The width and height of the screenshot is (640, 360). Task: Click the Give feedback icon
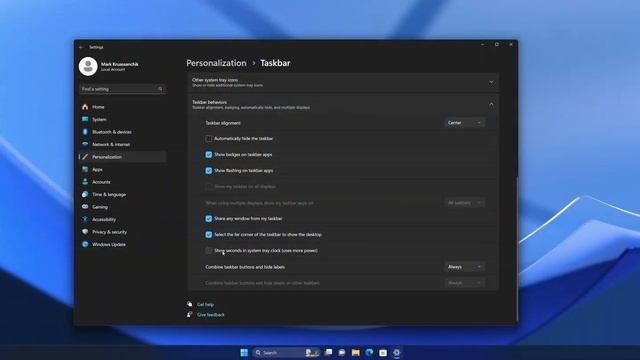coord(190,314)
